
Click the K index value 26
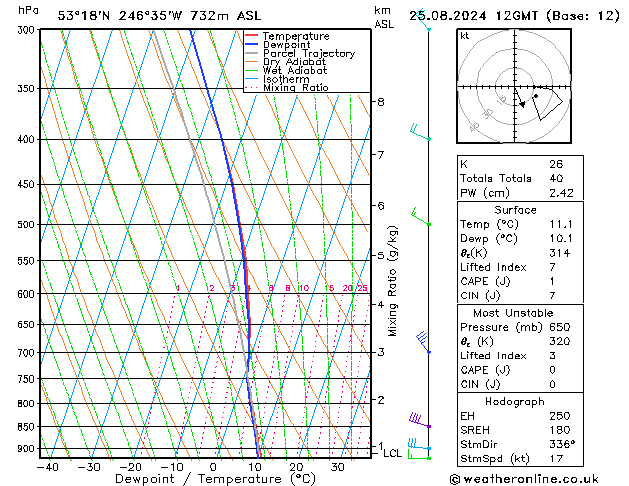click(556, 164)
